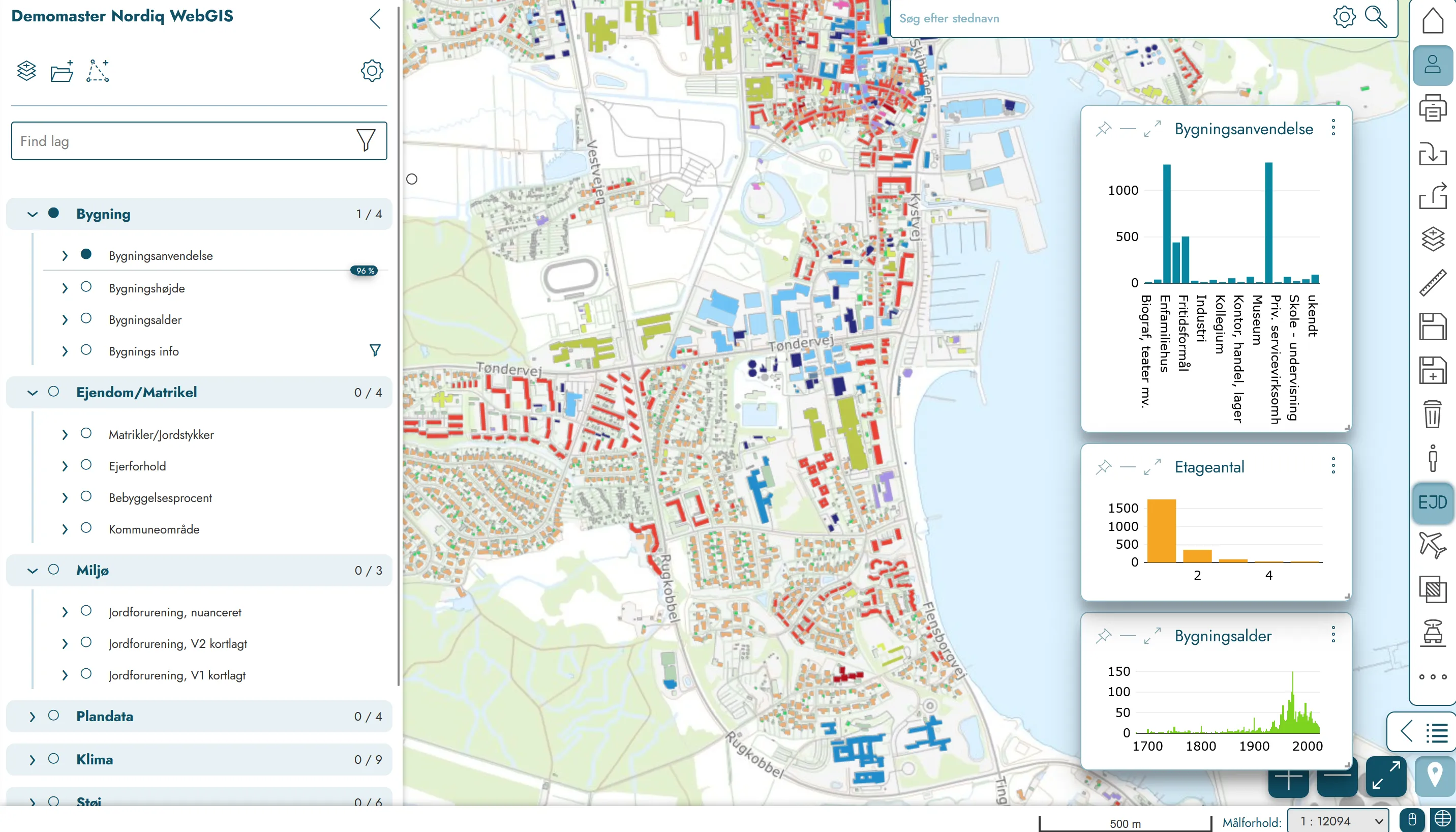Click the fullscreen expand arrows button
The image size is (1456, 832).
[1386, 776]
